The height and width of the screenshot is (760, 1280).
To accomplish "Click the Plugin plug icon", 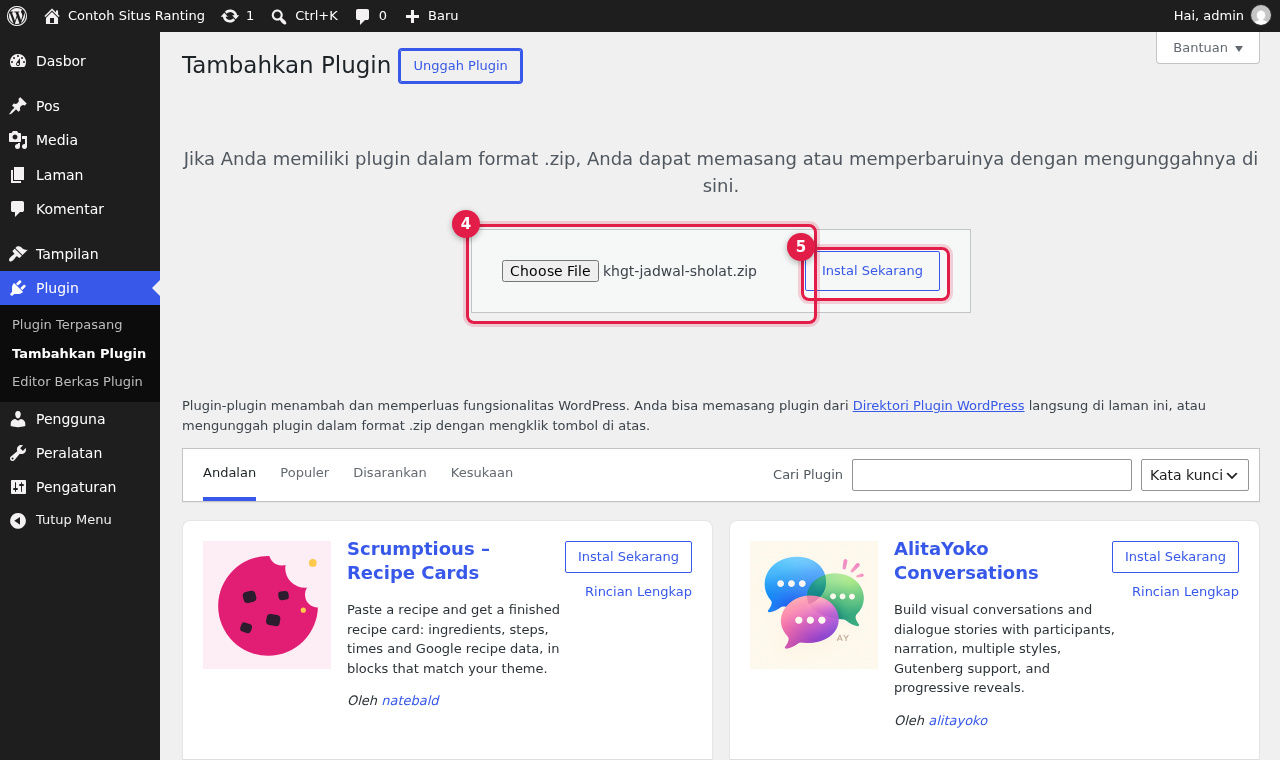I will coord(18,288).
